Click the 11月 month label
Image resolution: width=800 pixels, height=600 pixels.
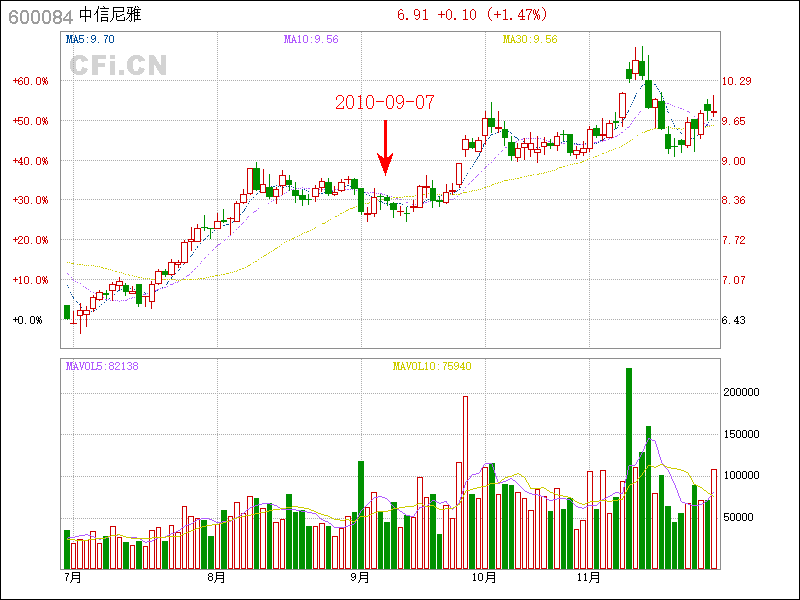(x=588, y=578)
